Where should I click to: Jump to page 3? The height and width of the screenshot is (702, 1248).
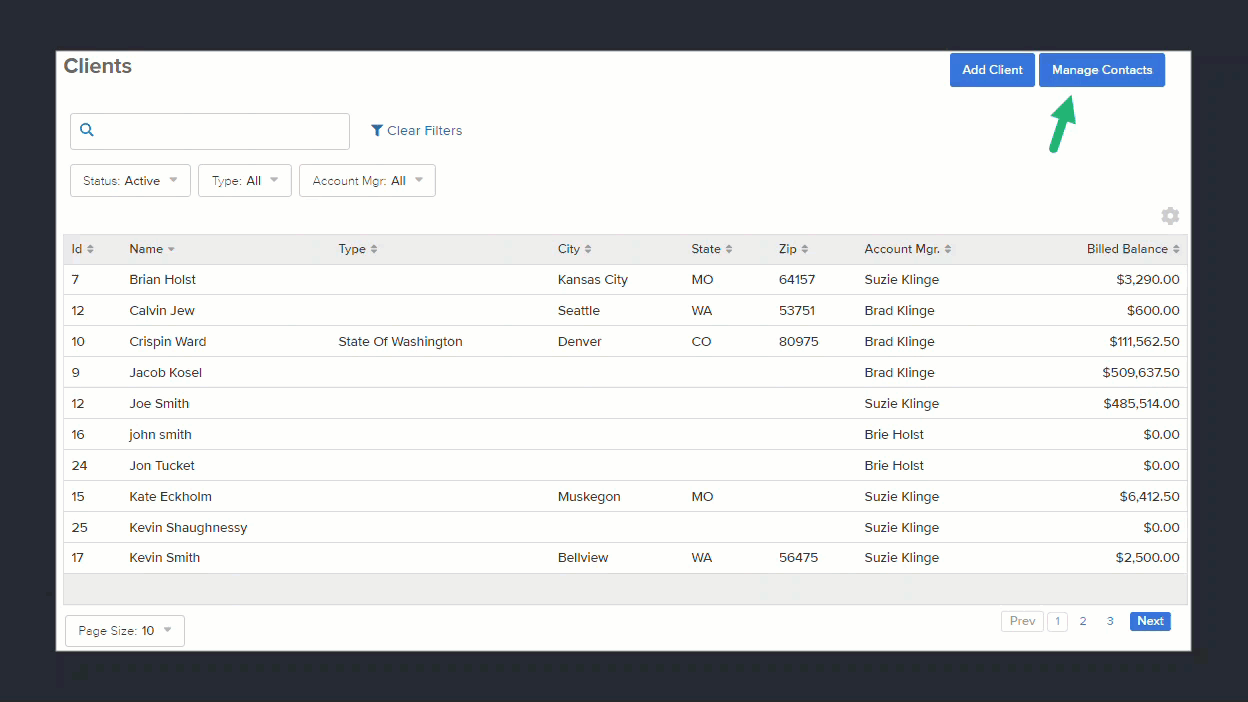pos(1110,621)
